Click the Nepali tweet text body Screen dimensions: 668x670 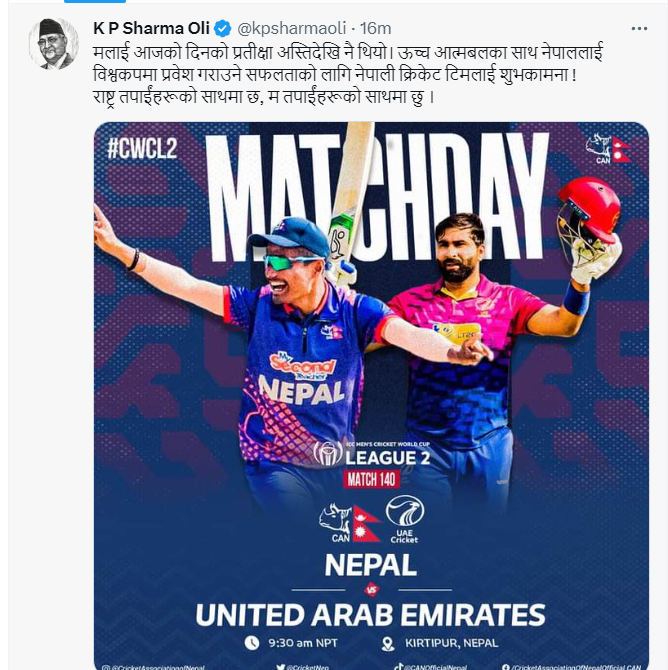click(347, 75)
